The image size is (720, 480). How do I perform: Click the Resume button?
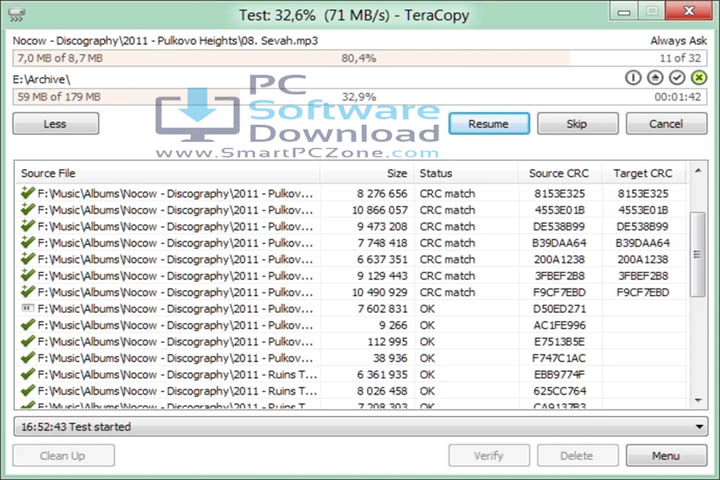coord(489,124)
